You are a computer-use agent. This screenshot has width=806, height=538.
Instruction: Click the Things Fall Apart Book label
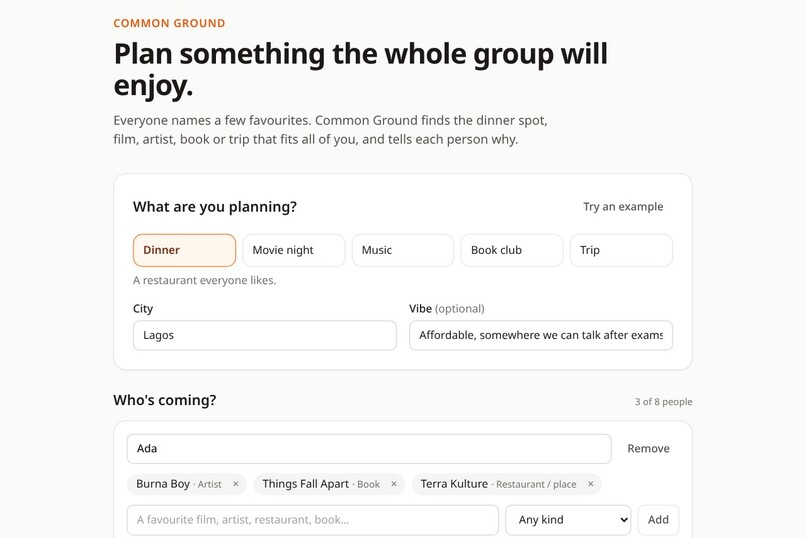click(x=321, y=484)
